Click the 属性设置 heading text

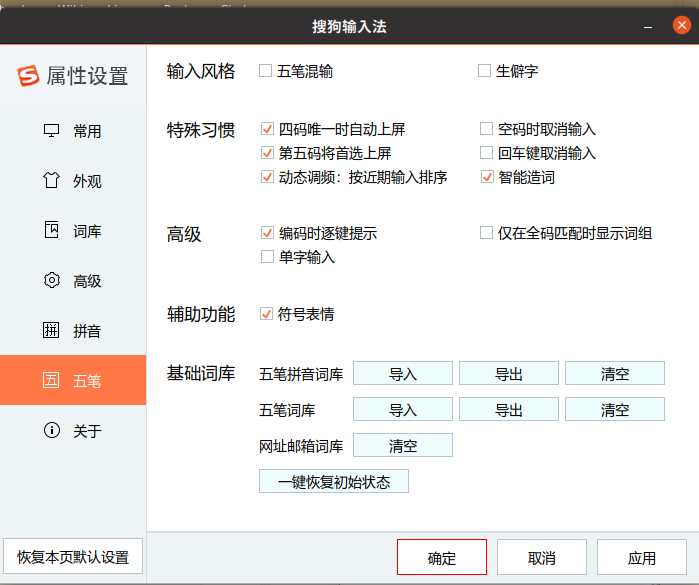coord(87,76)
